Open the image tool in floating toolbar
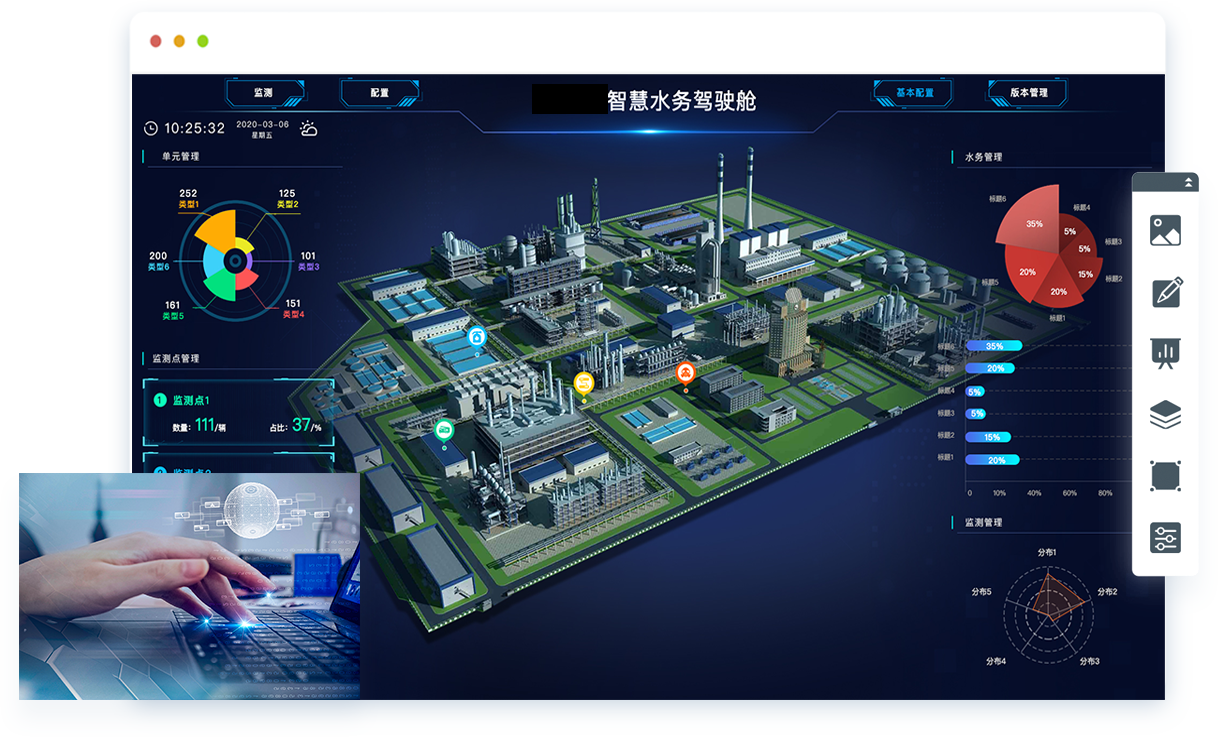The image size is (1218, 737). pos(1165,231)
